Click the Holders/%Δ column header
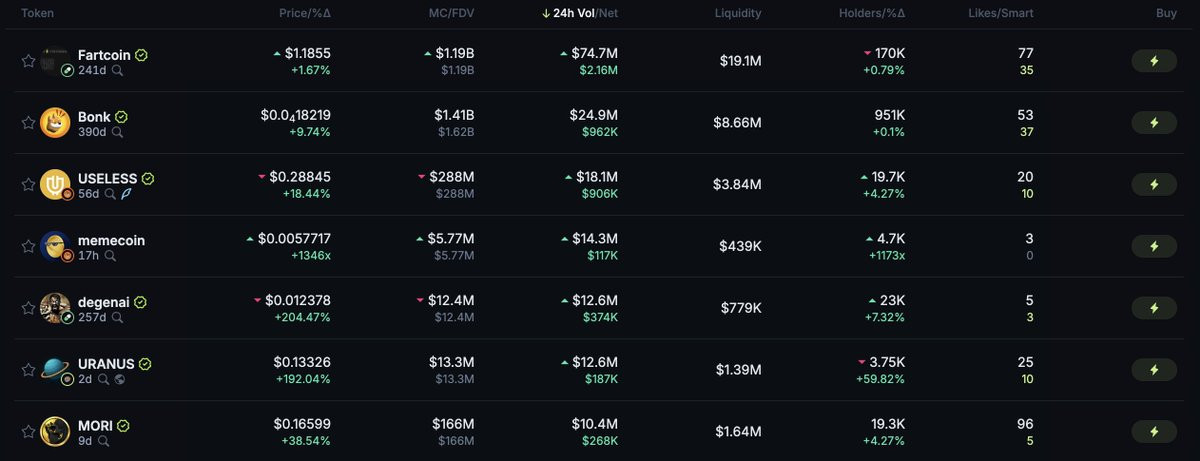 [871, 14]
